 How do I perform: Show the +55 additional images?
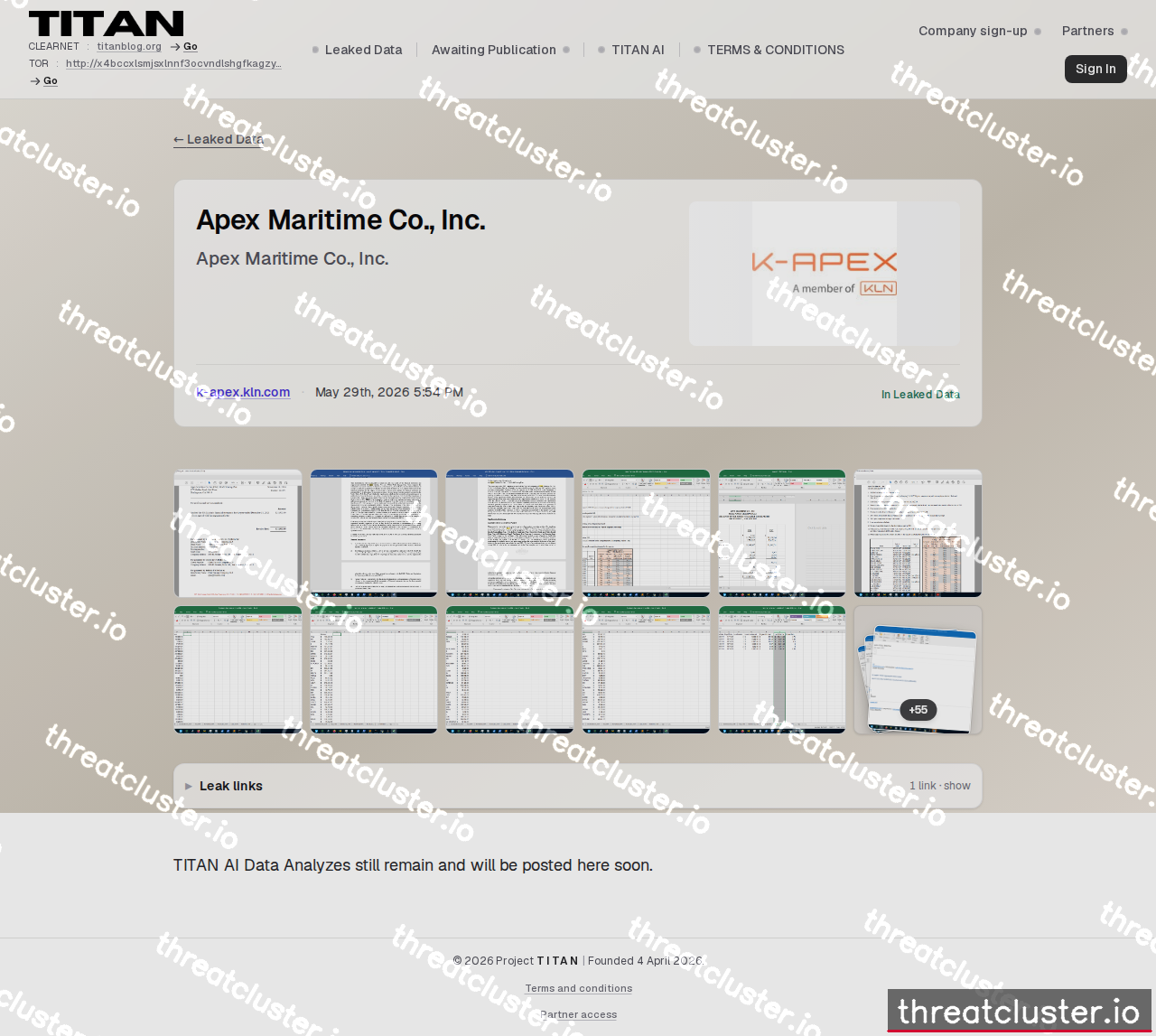(x=918, y=669)
